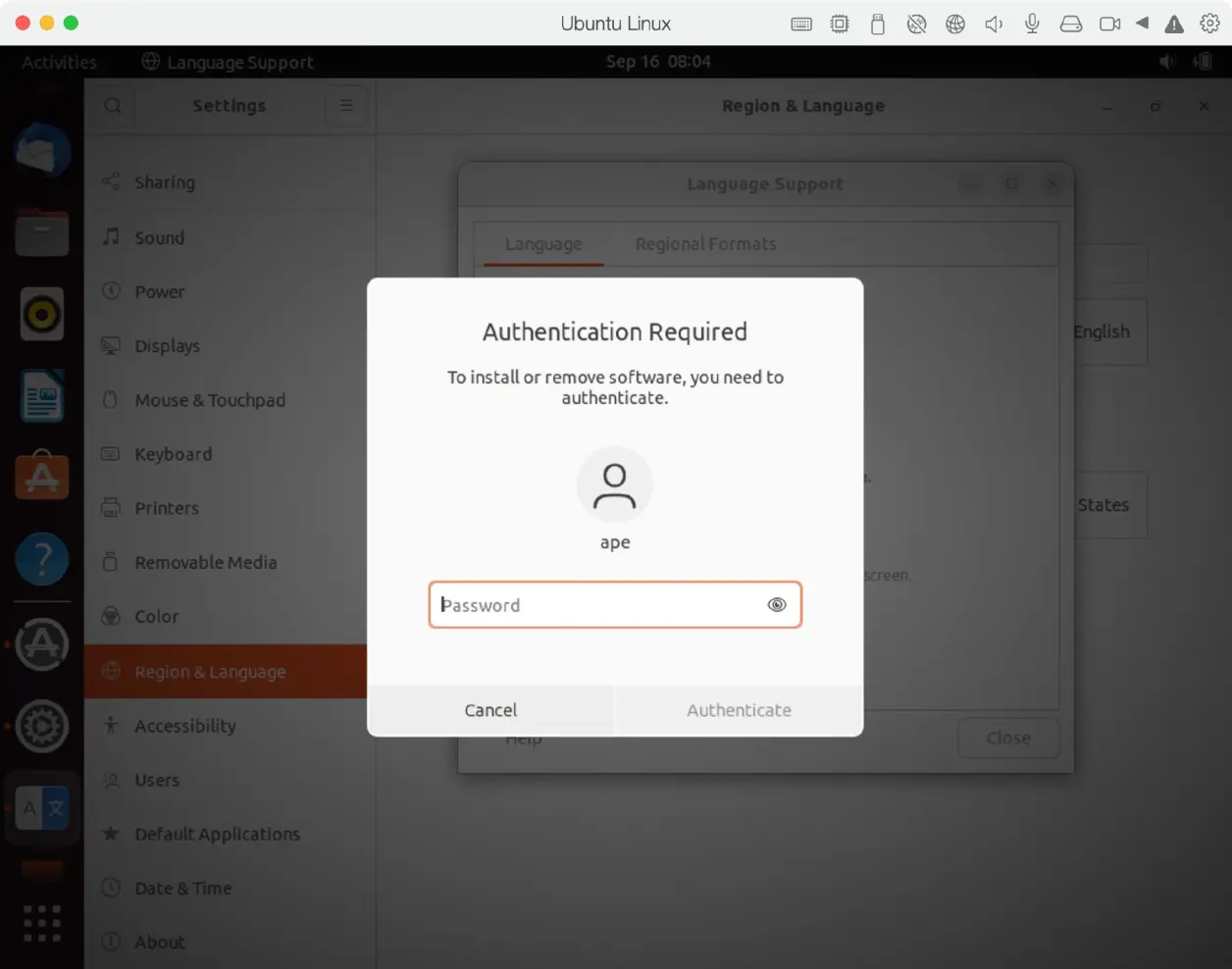
Task: Select Users in Settings sidebar
Action: (x=230, y=780)
